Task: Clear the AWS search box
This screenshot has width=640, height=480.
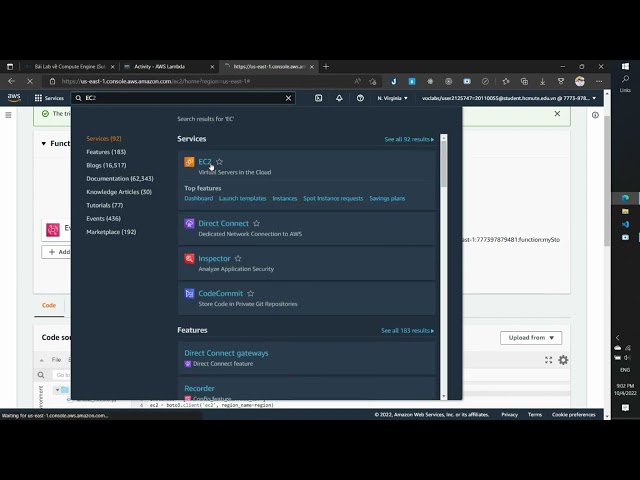Action: 288,98
